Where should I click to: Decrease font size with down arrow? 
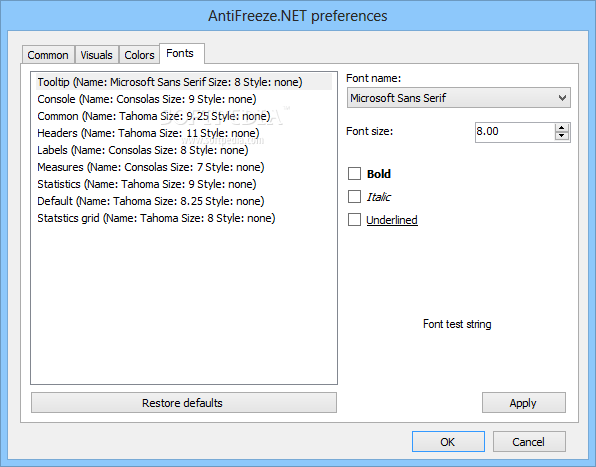(562, 136)
